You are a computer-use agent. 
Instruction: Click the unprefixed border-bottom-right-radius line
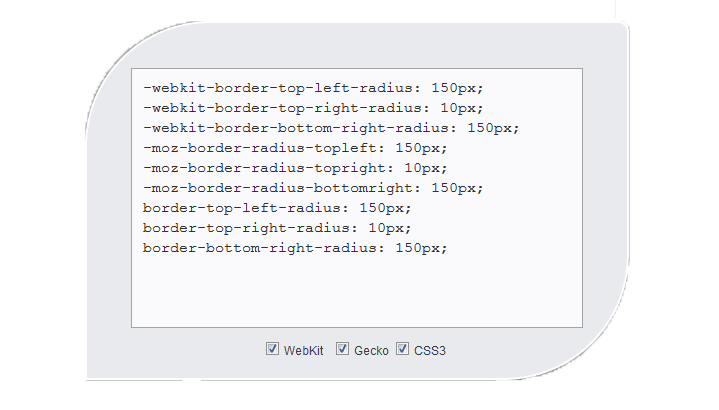tap(295, 248)
